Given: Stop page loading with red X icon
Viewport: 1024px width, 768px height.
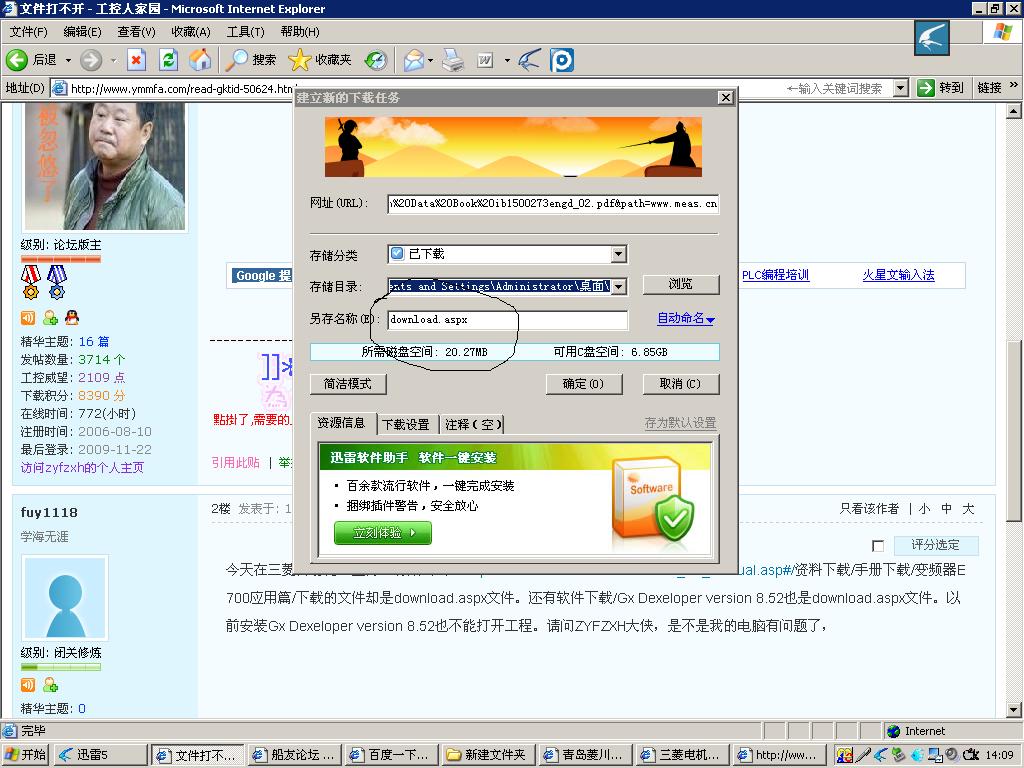Looking at the screenshot, I should pyautogui.click(x=136, y=60).
